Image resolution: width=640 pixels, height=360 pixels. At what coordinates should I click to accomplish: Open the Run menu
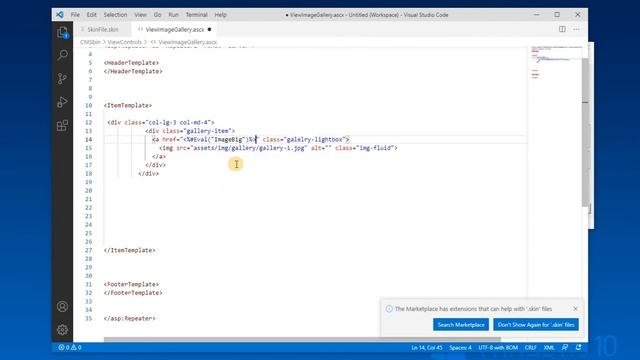pyautogui.click(x=173, y=15)
